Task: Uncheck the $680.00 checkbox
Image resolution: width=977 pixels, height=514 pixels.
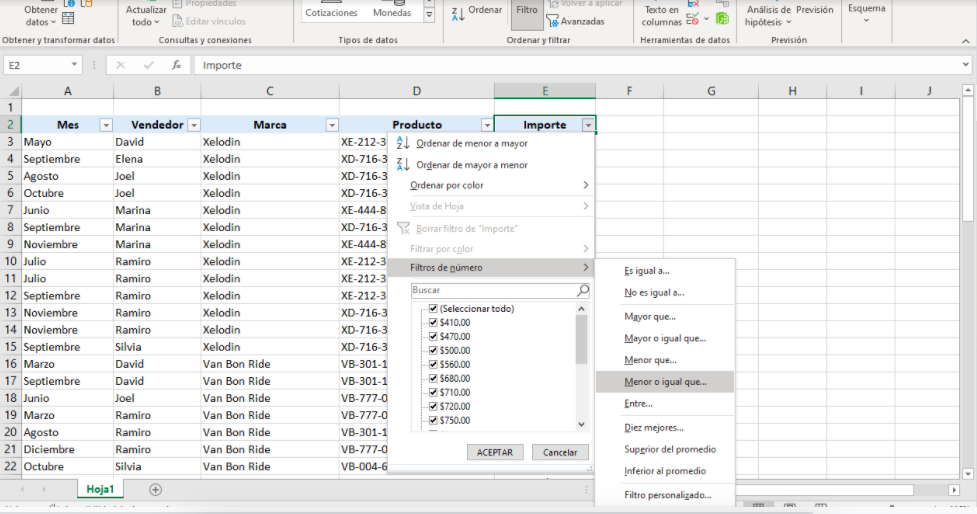Action: [x=433, y=378]
